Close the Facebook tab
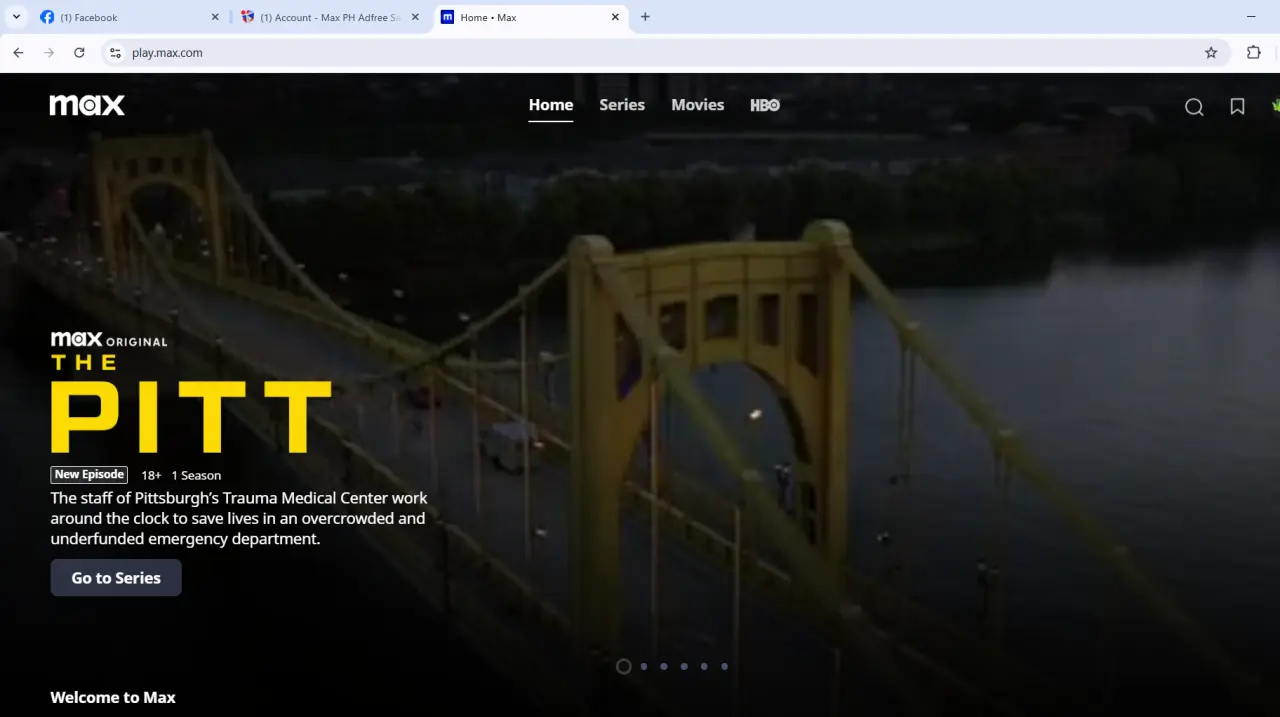The height and width of the screenshot is (717, 1280). click(x=215, y=17)
